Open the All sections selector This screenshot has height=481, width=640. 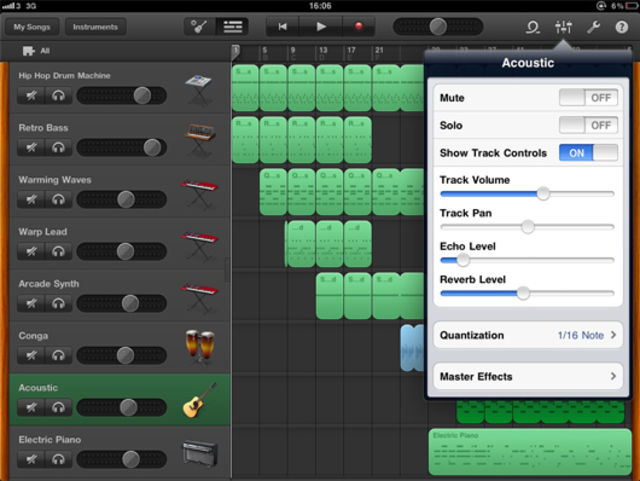(x=37, y=51)
